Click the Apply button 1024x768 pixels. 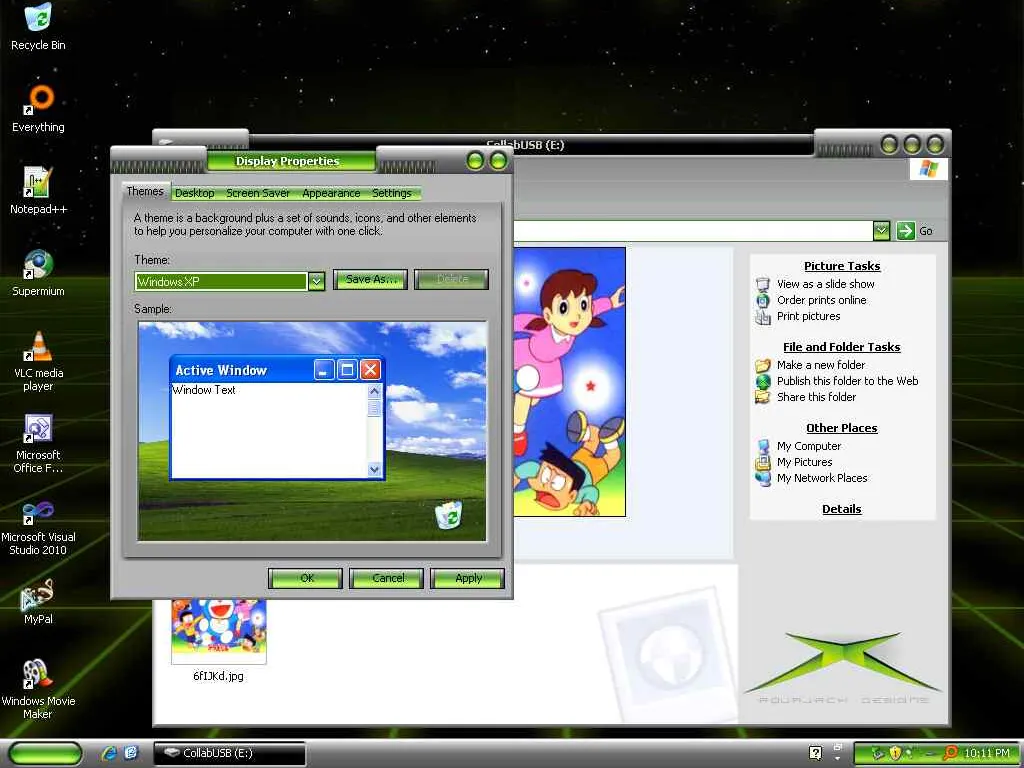pos(468,579)
